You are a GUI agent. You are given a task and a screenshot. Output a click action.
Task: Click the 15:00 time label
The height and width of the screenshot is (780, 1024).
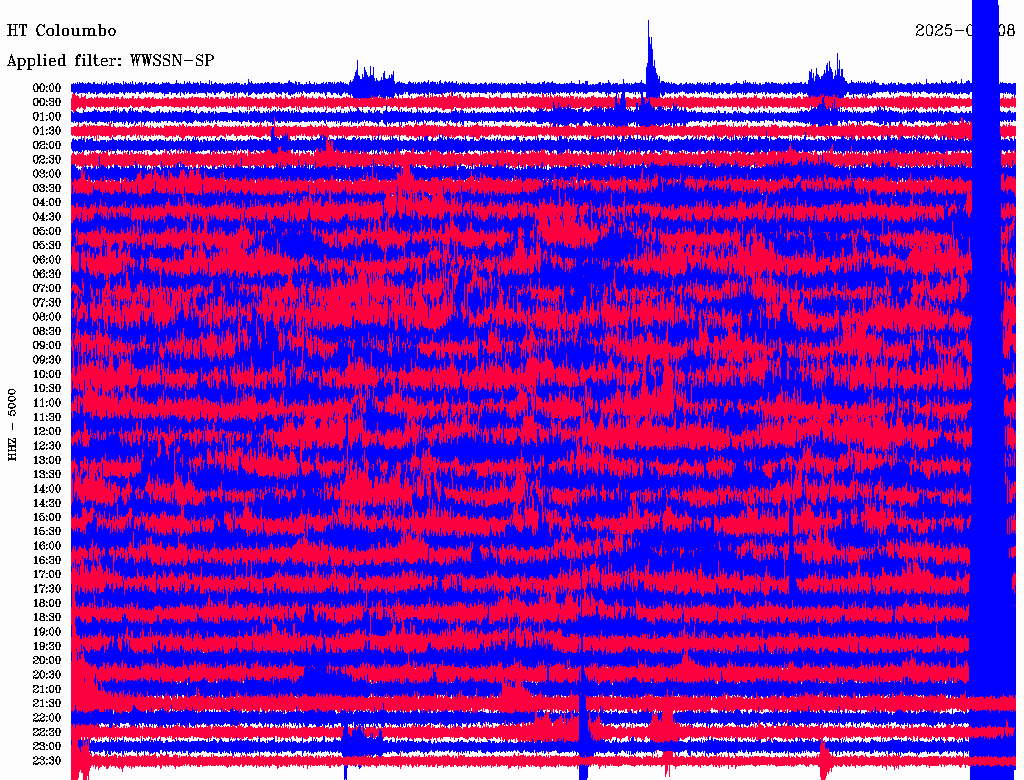[47, 517]
